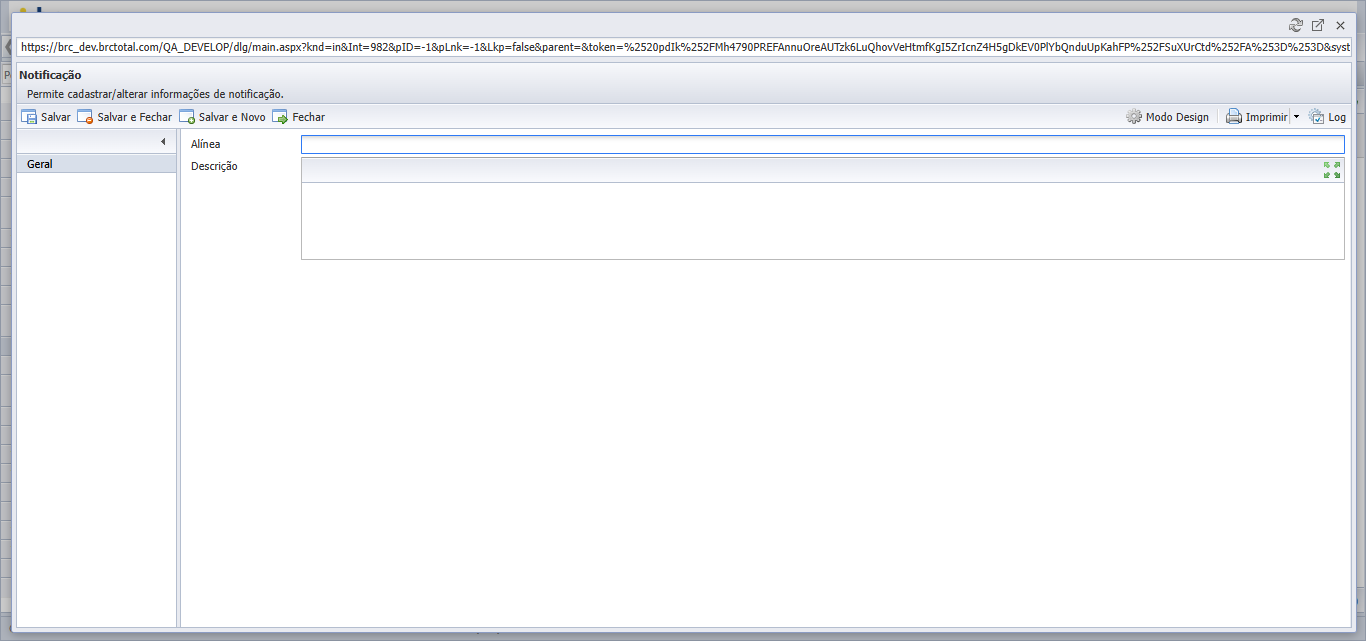This screenshot has width=1366, height=641.
Task: Close the Notificação dialog with the X
Action: tap(1340, 25)
